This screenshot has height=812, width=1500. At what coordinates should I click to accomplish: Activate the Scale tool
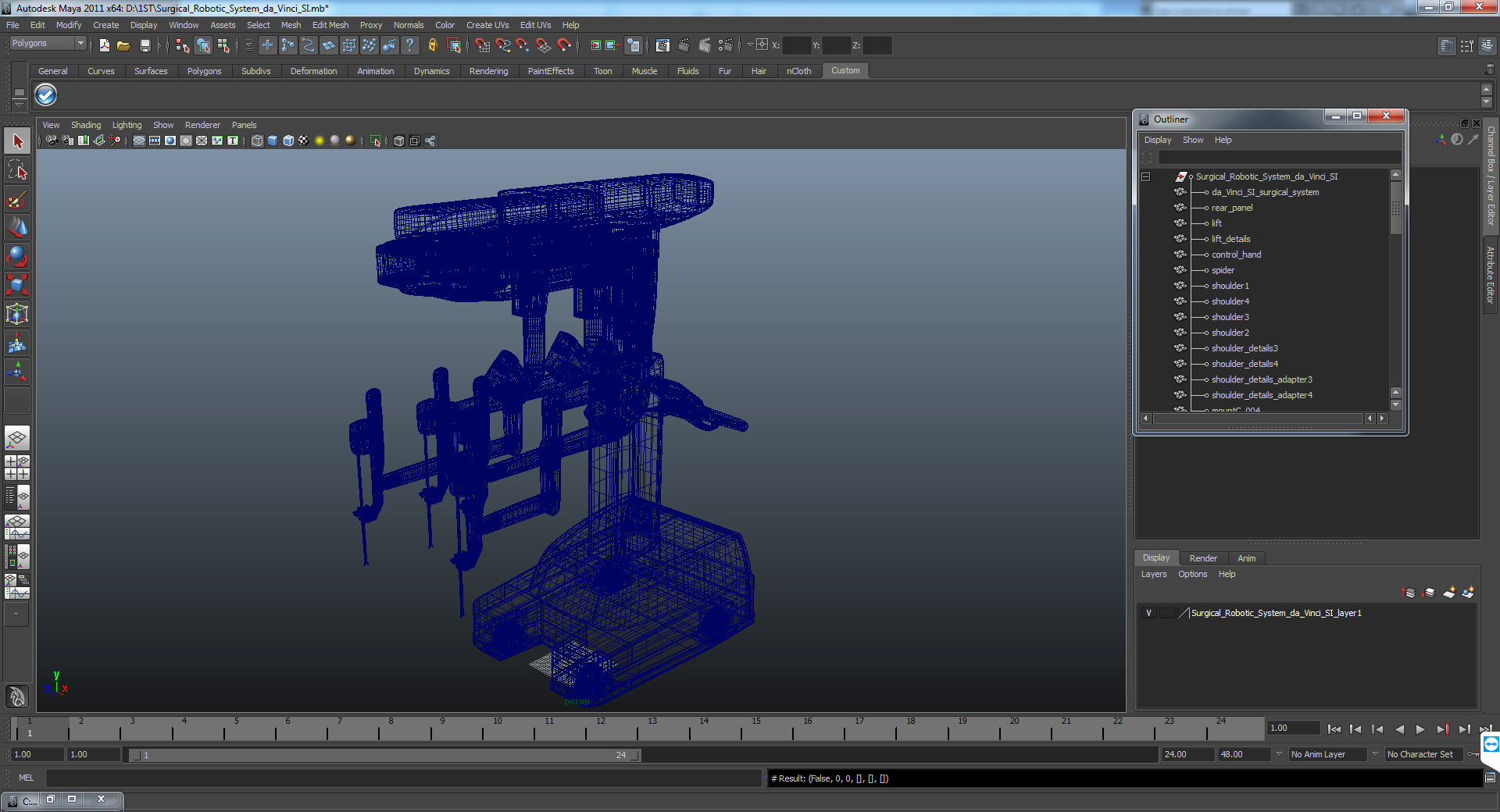[17, 285]
